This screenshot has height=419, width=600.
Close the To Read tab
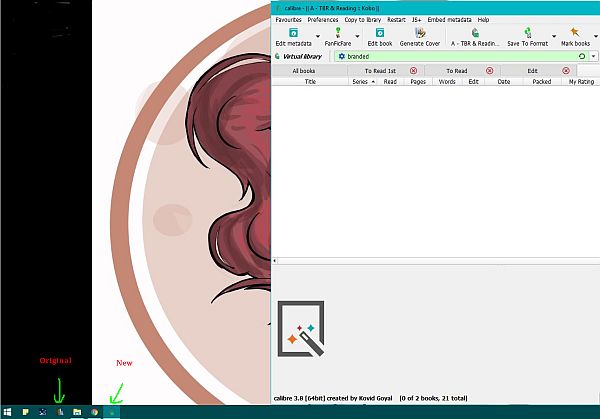(489, 71)
